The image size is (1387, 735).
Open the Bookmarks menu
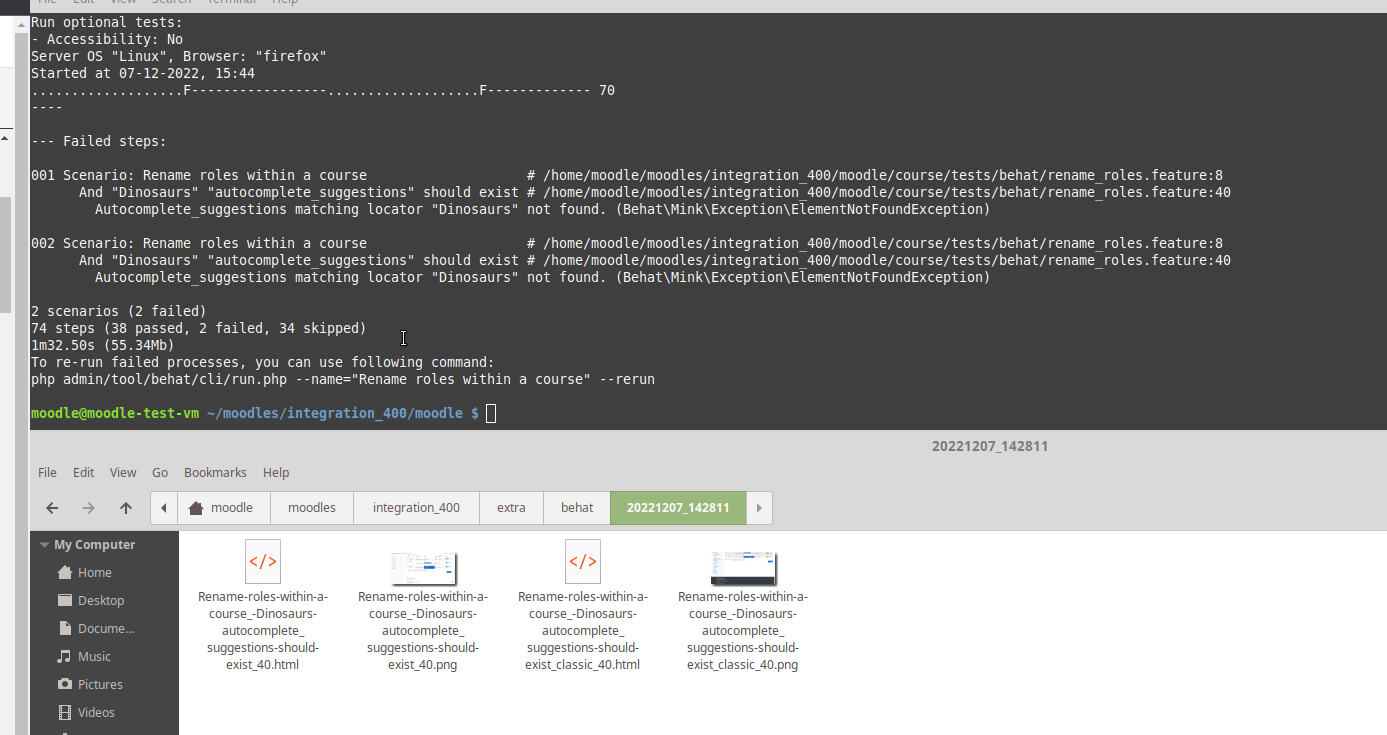(x=215, y=472)
